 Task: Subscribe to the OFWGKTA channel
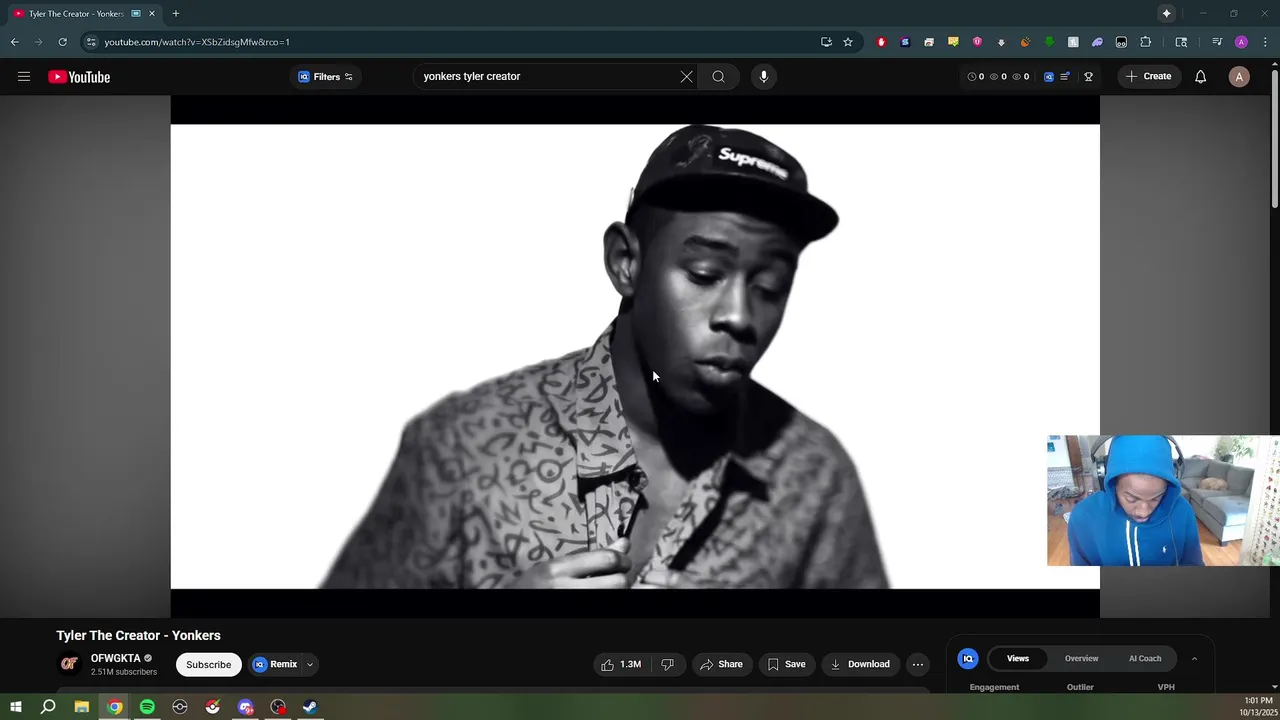coord(208,665)
